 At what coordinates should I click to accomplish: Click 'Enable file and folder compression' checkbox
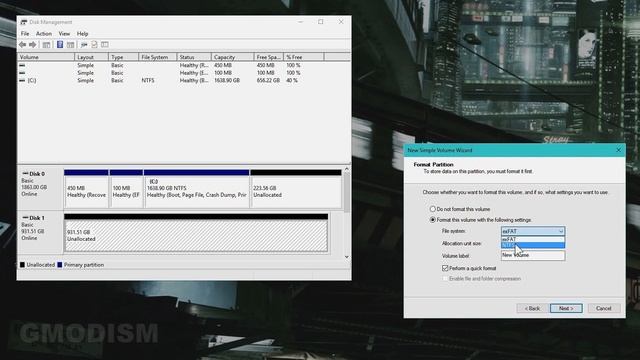(445, 279)
